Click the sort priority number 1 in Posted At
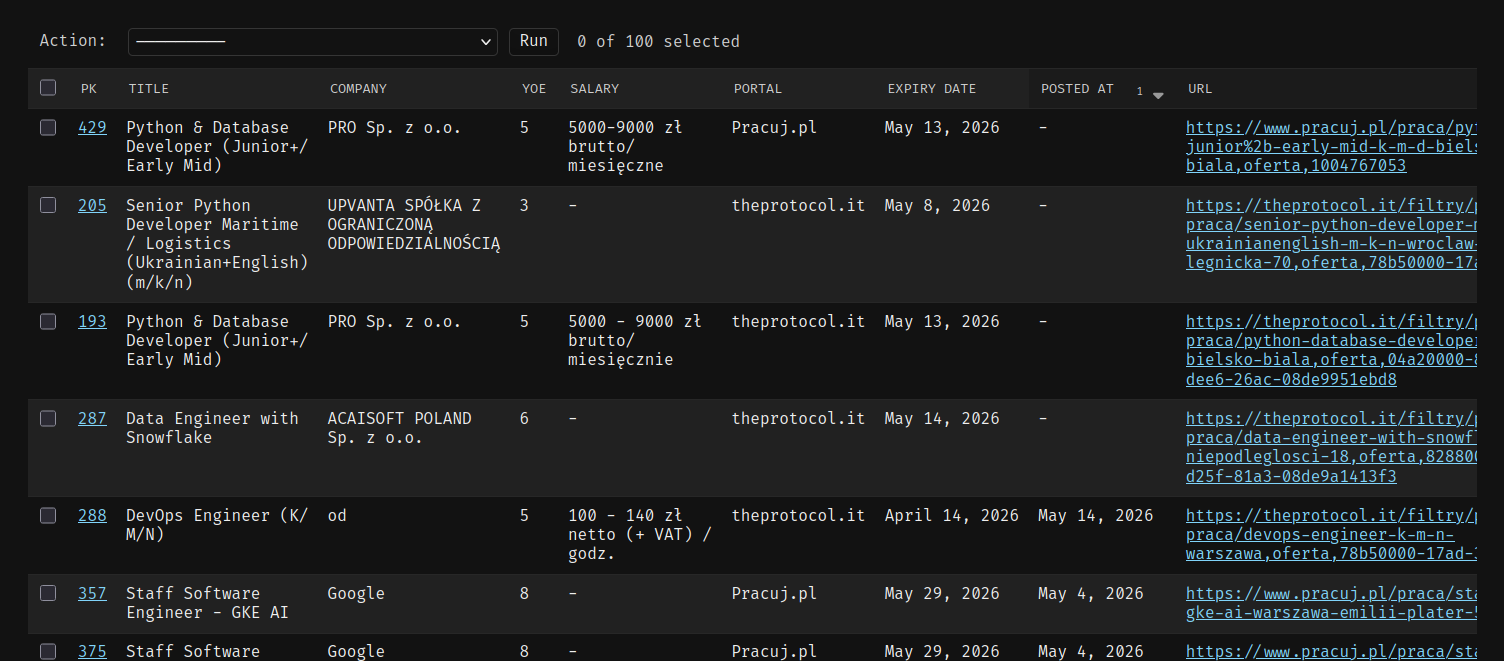The image size is (1504, 661). pyautogui.click(x=1139, y=92)
